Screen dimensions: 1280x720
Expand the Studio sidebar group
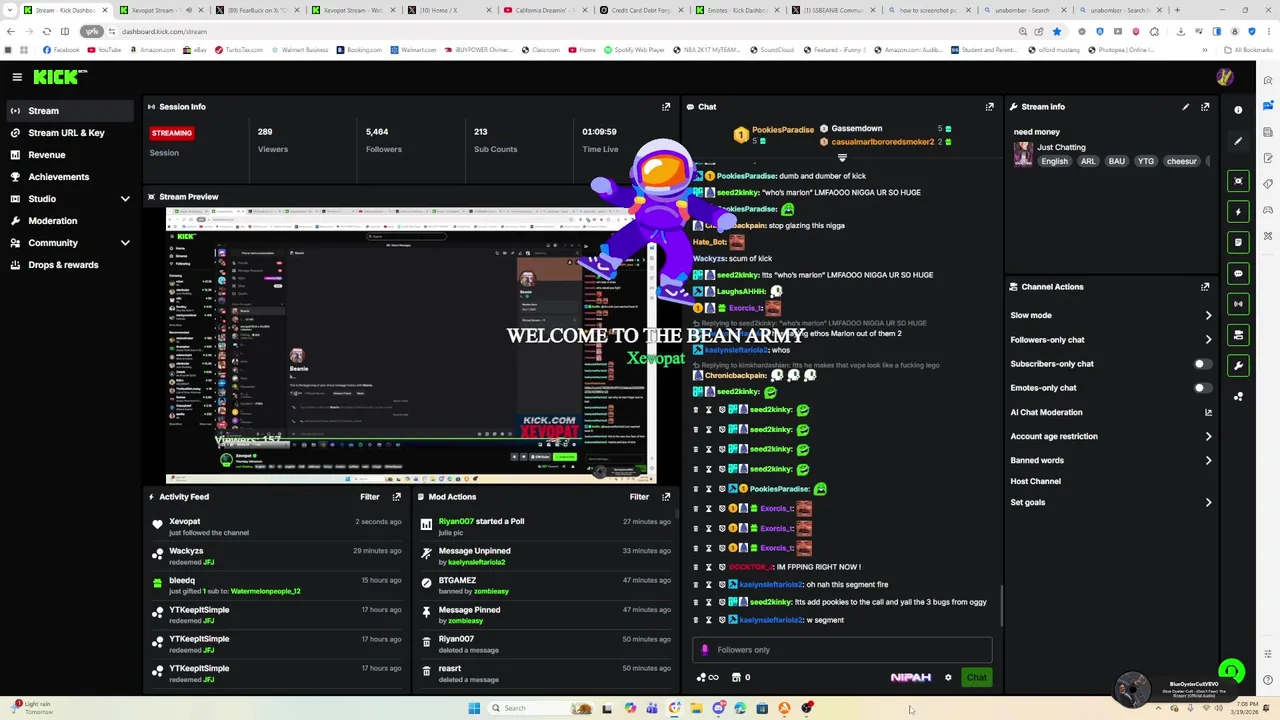pos(70,199)
